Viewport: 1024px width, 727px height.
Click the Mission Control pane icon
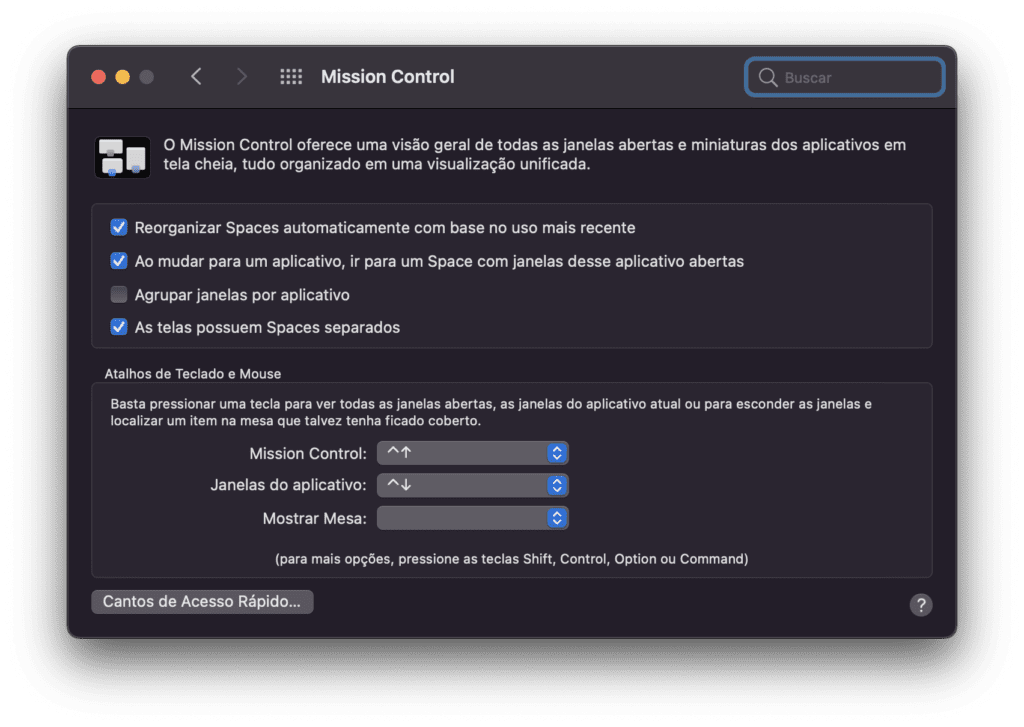(122, 157)
